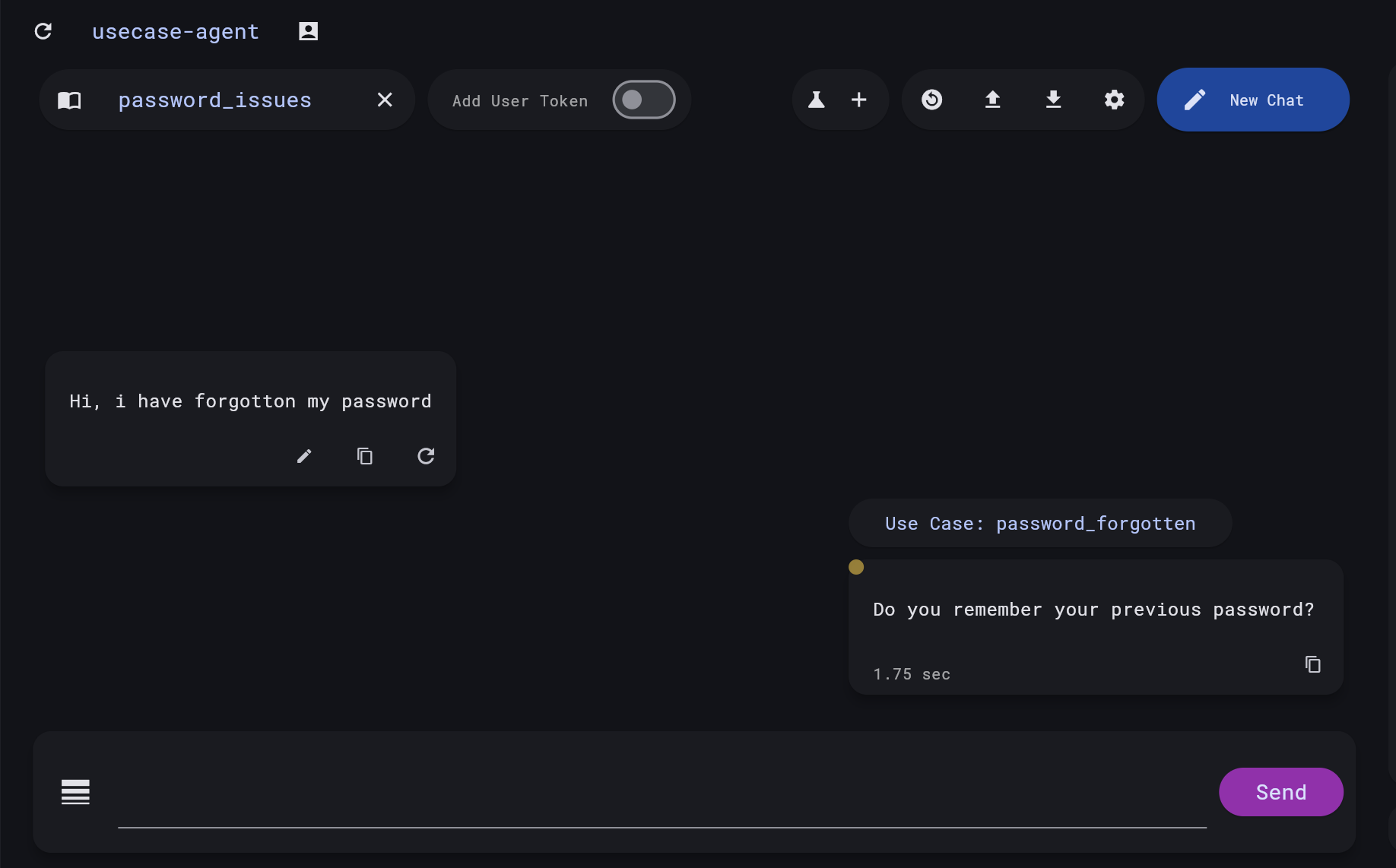
Task: Click the plus add icon in toolbar
Action: point(859,100)
